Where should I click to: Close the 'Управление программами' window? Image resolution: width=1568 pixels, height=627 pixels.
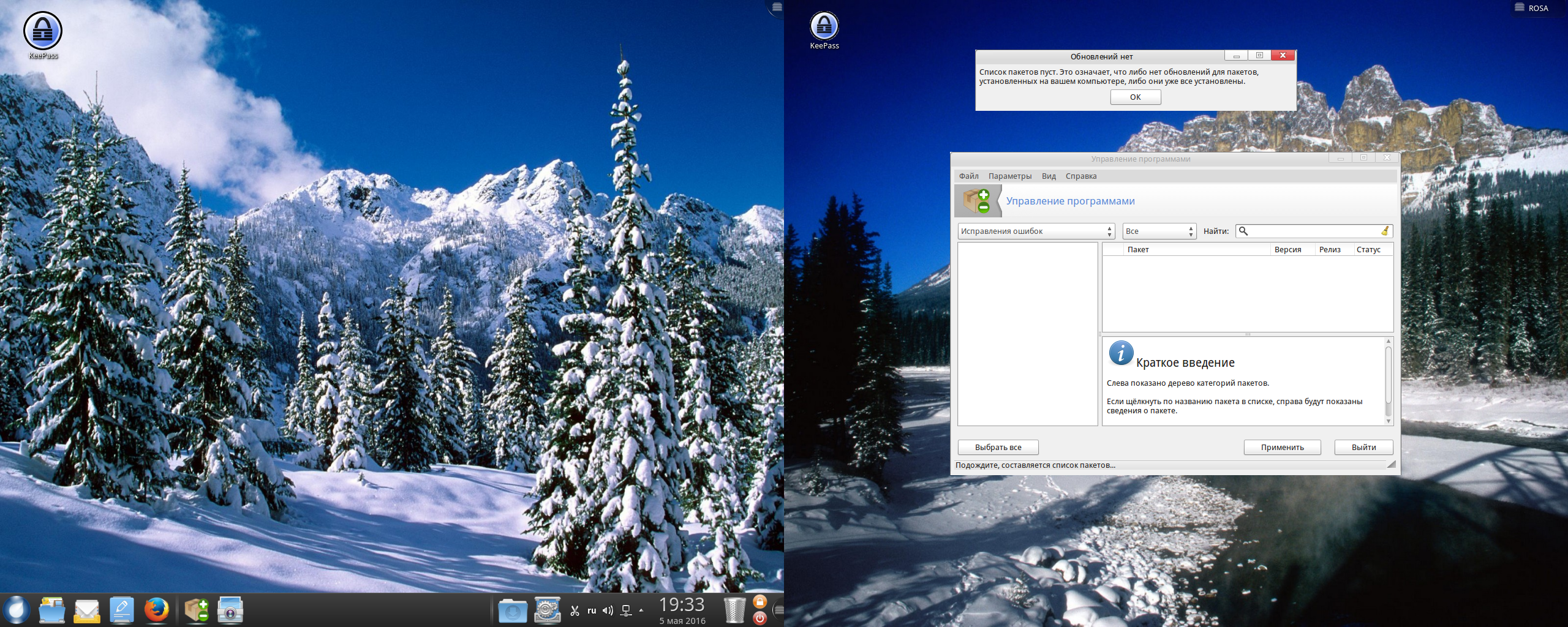1387,158
